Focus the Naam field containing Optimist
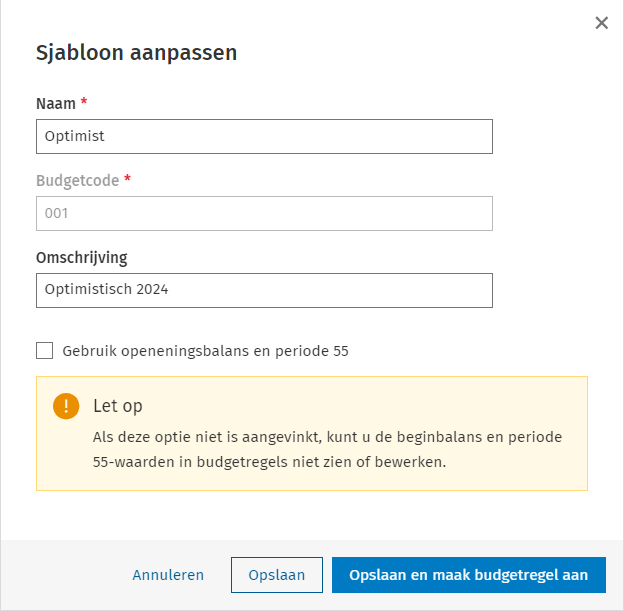This screenshot has width=624, height=611. [264, 137]
